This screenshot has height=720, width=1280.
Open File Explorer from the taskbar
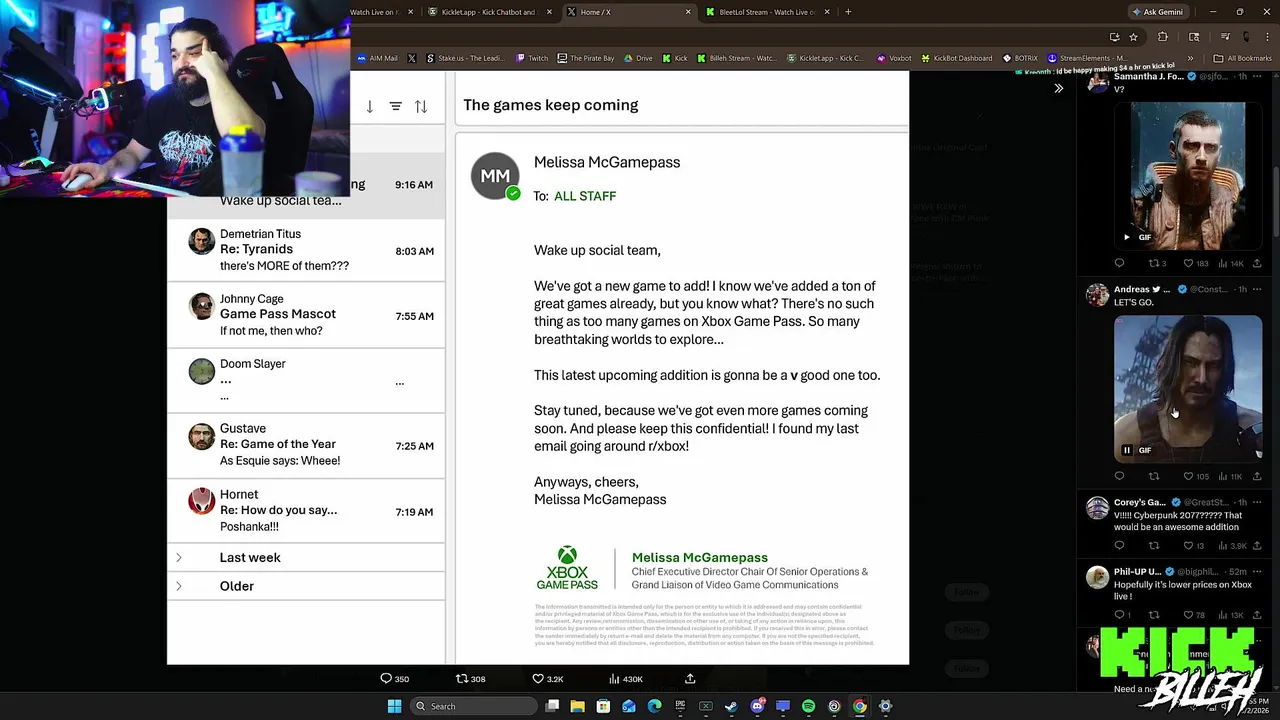(577, 706)
